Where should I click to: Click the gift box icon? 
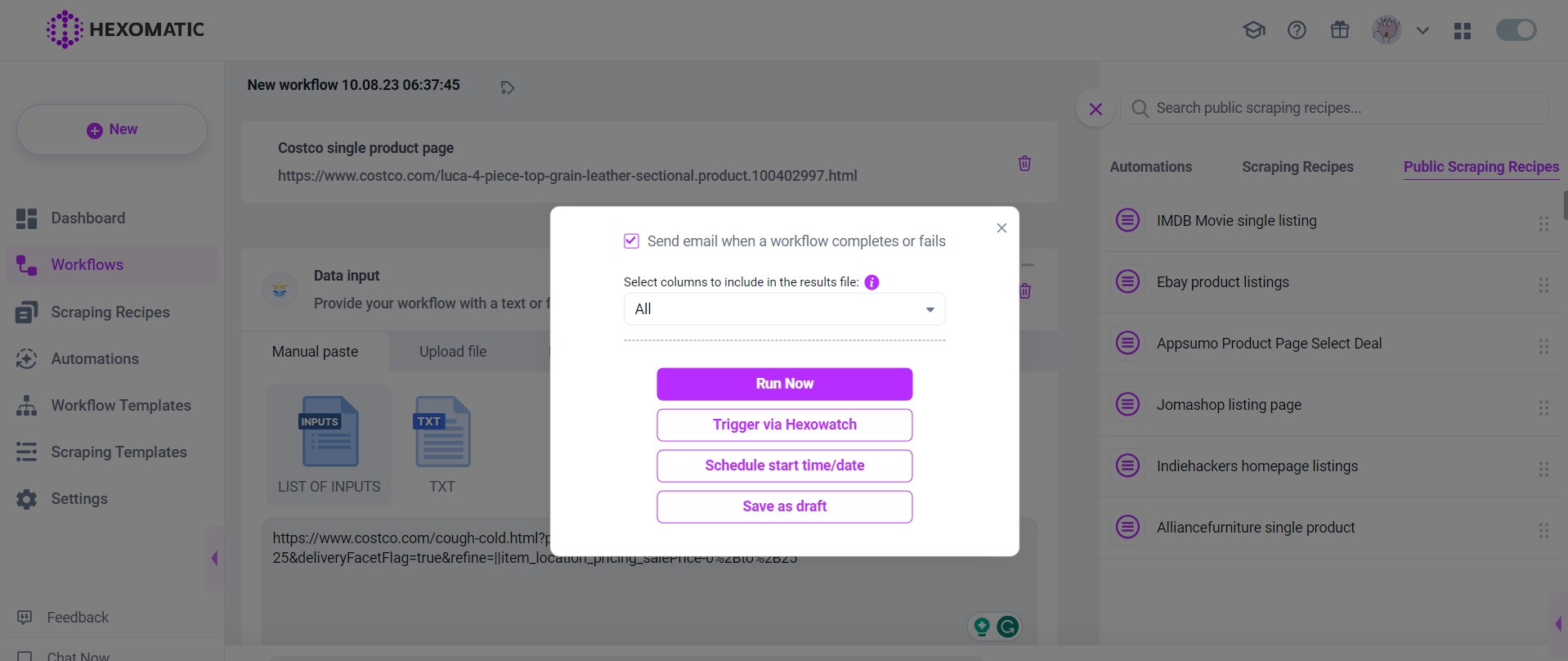click(x=1339, y=30)
